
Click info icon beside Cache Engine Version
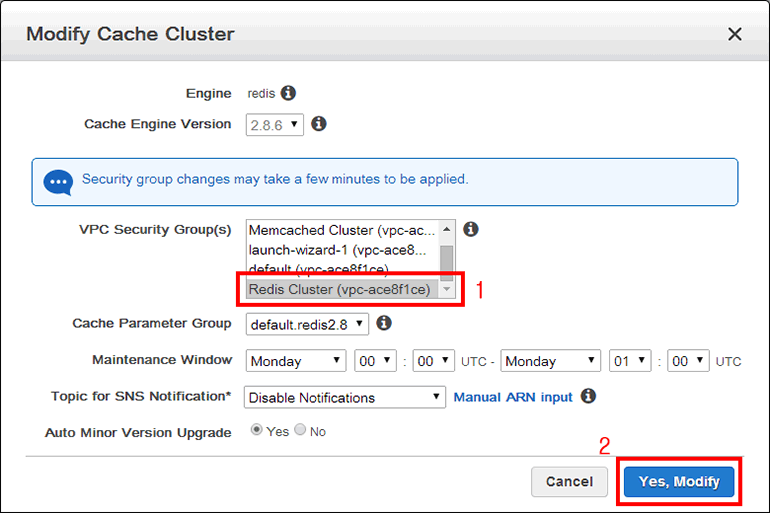[x=319, y=124]
